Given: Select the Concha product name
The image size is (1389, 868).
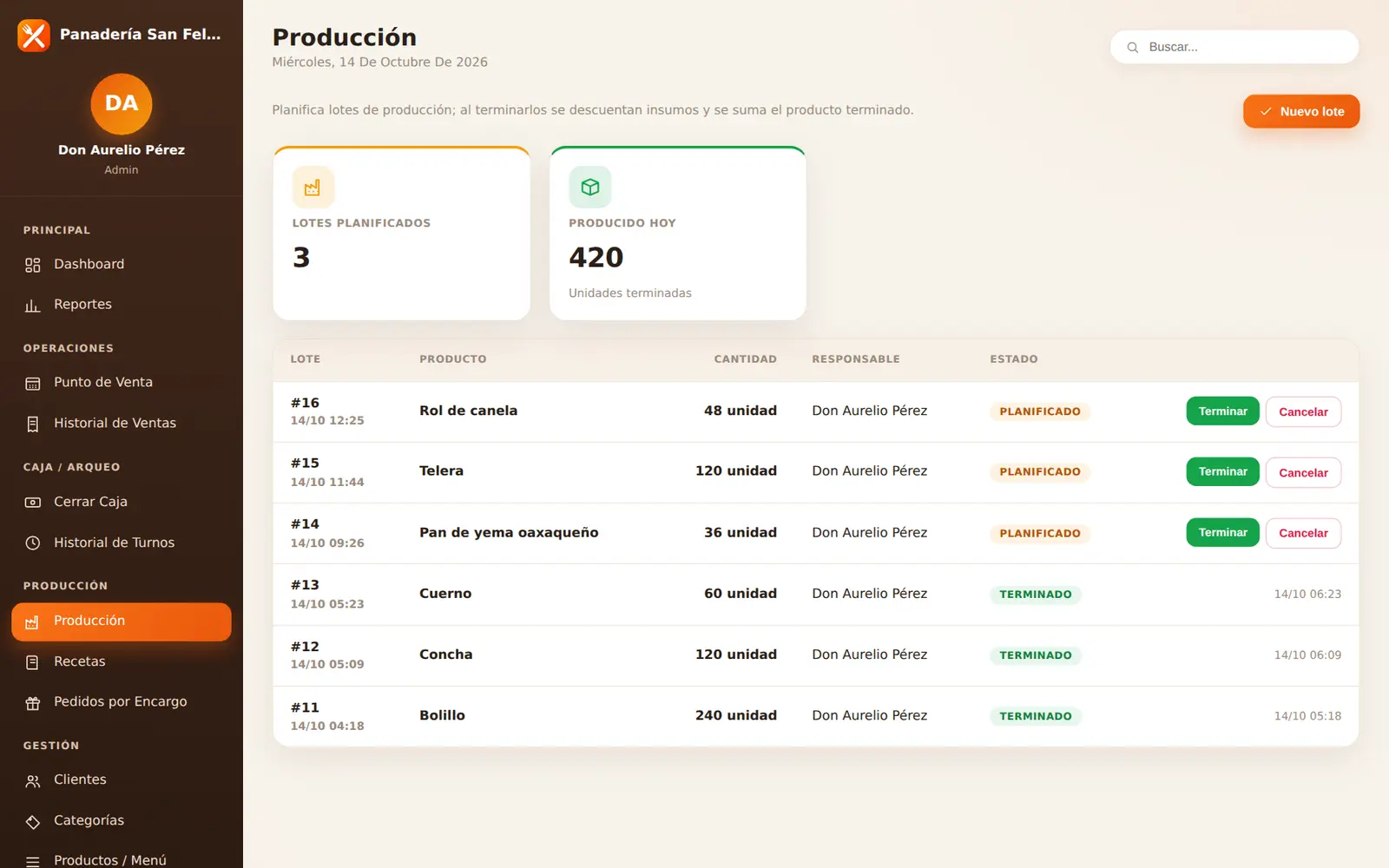Looking at the screenshot, I should click(x=446, y=654).
